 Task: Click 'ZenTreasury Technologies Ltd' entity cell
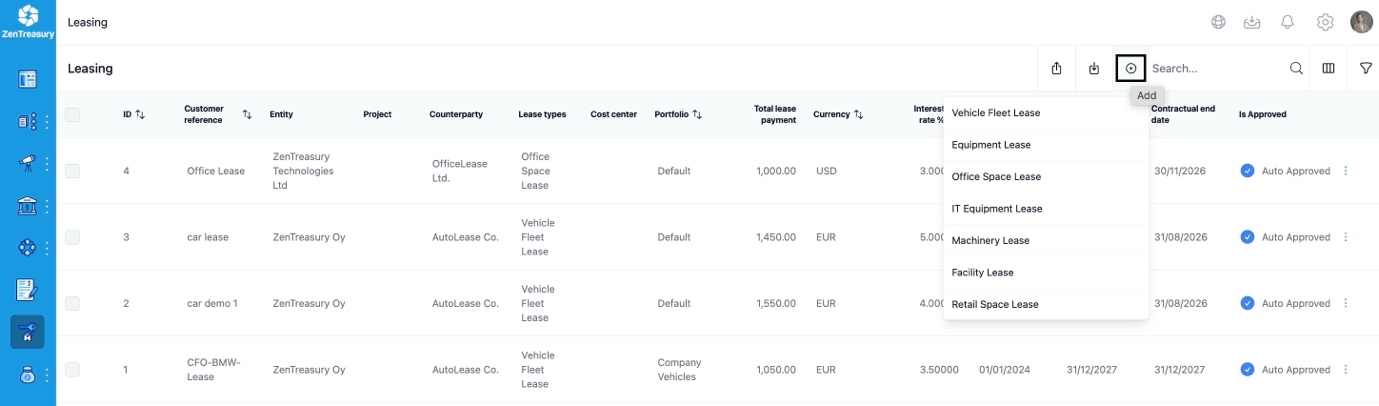pos(303,171)
